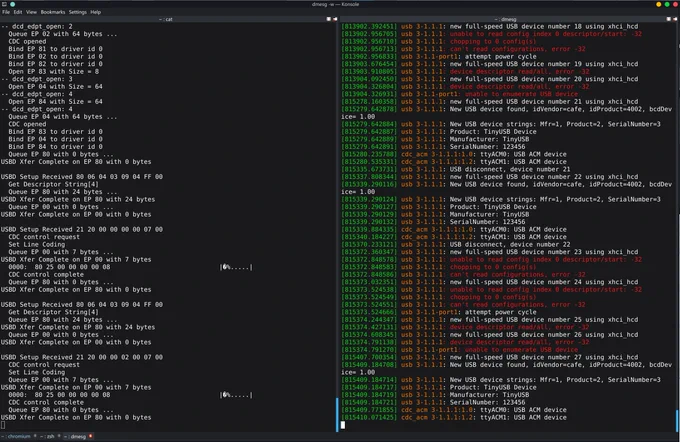
Task: Click 'USB disconnect, device number 22' line
Action: 456,244
